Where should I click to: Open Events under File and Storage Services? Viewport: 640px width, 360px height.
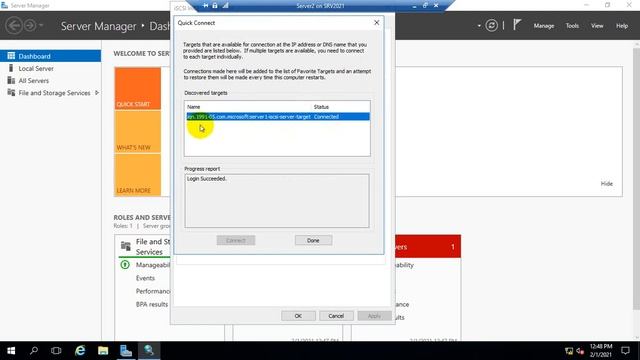click(x=145, y=278)
